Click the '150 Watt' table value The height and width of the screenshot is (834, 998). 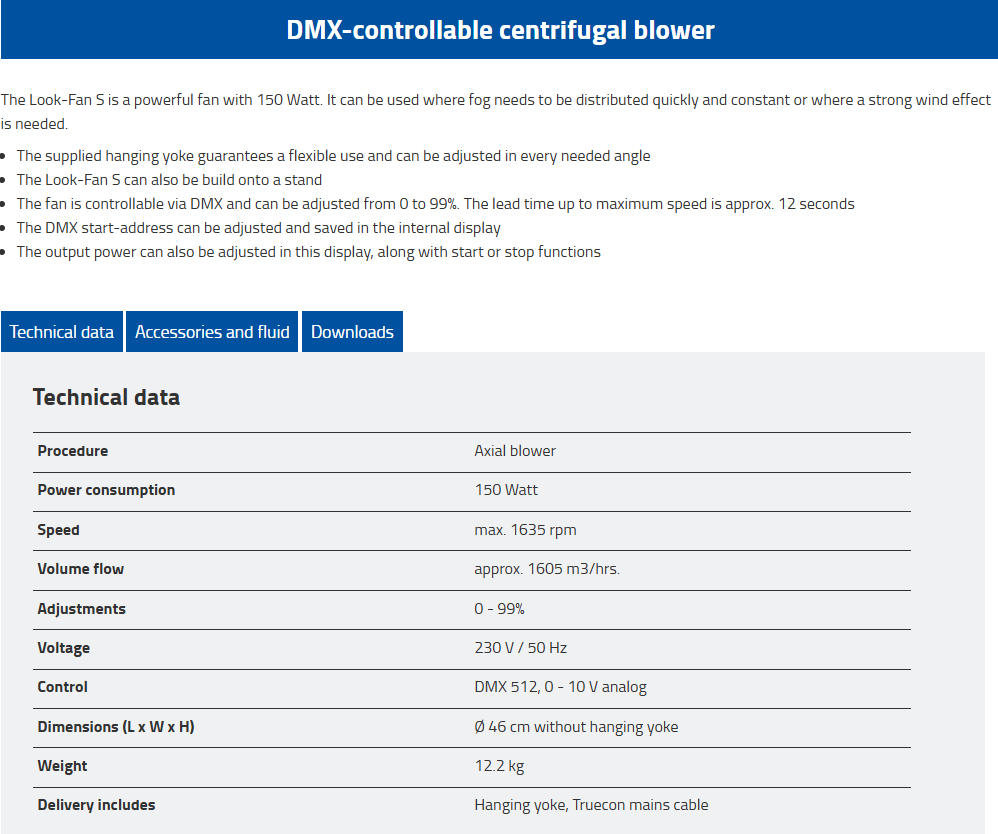pos(506,490)
